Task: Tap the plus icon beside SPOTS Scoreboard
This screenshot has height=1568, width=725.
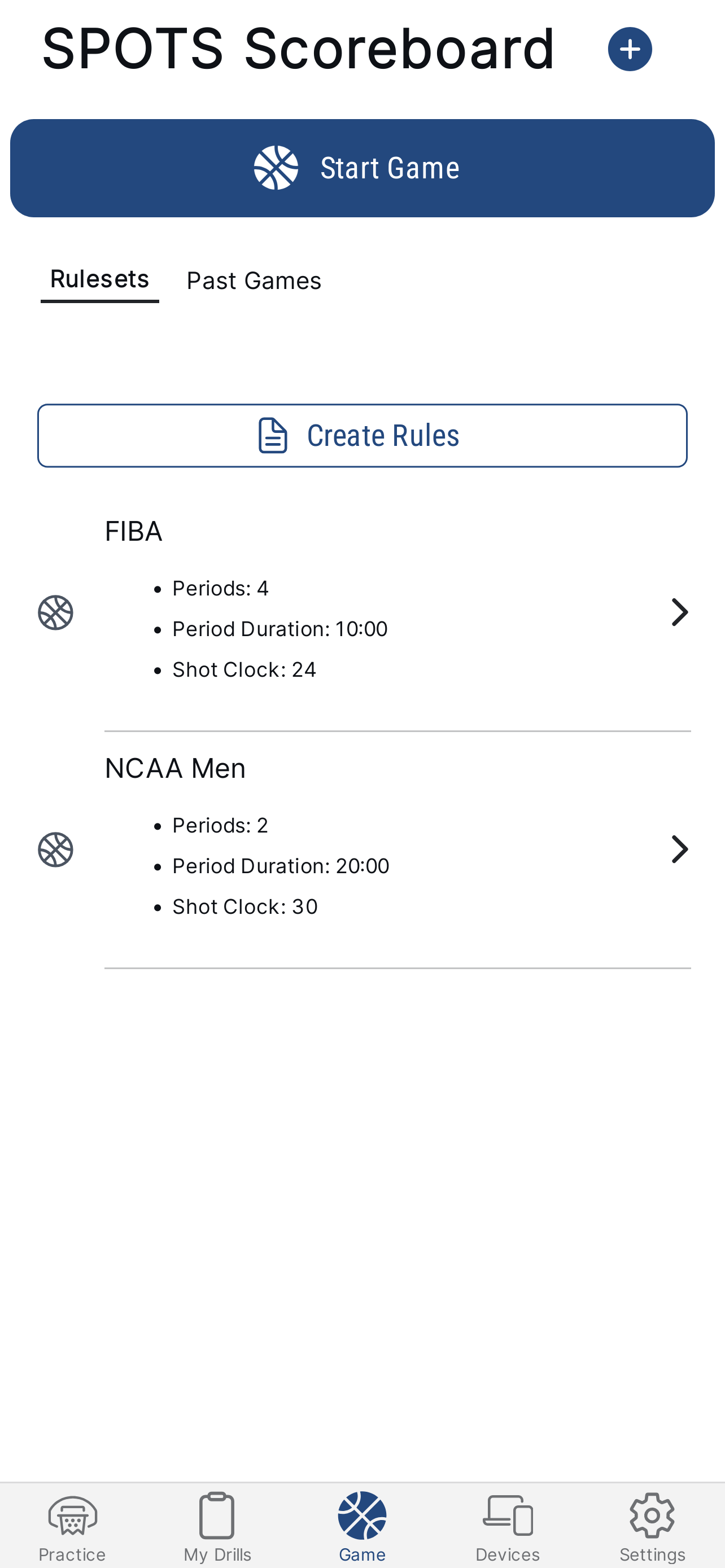Action: [x=630, y=49]
